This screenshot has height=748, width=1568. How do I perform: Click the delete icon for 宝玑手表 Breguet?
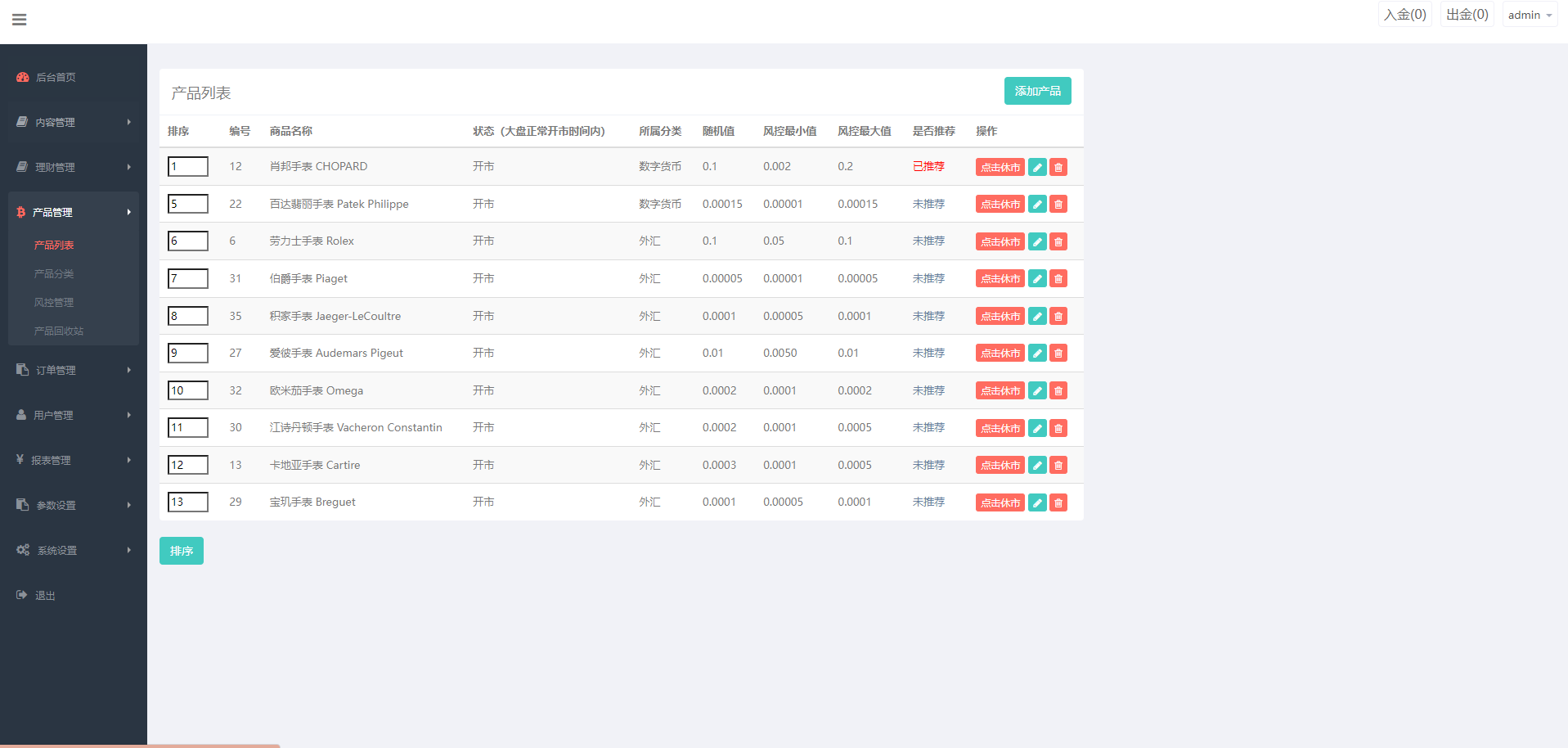tap(1058, 502)
